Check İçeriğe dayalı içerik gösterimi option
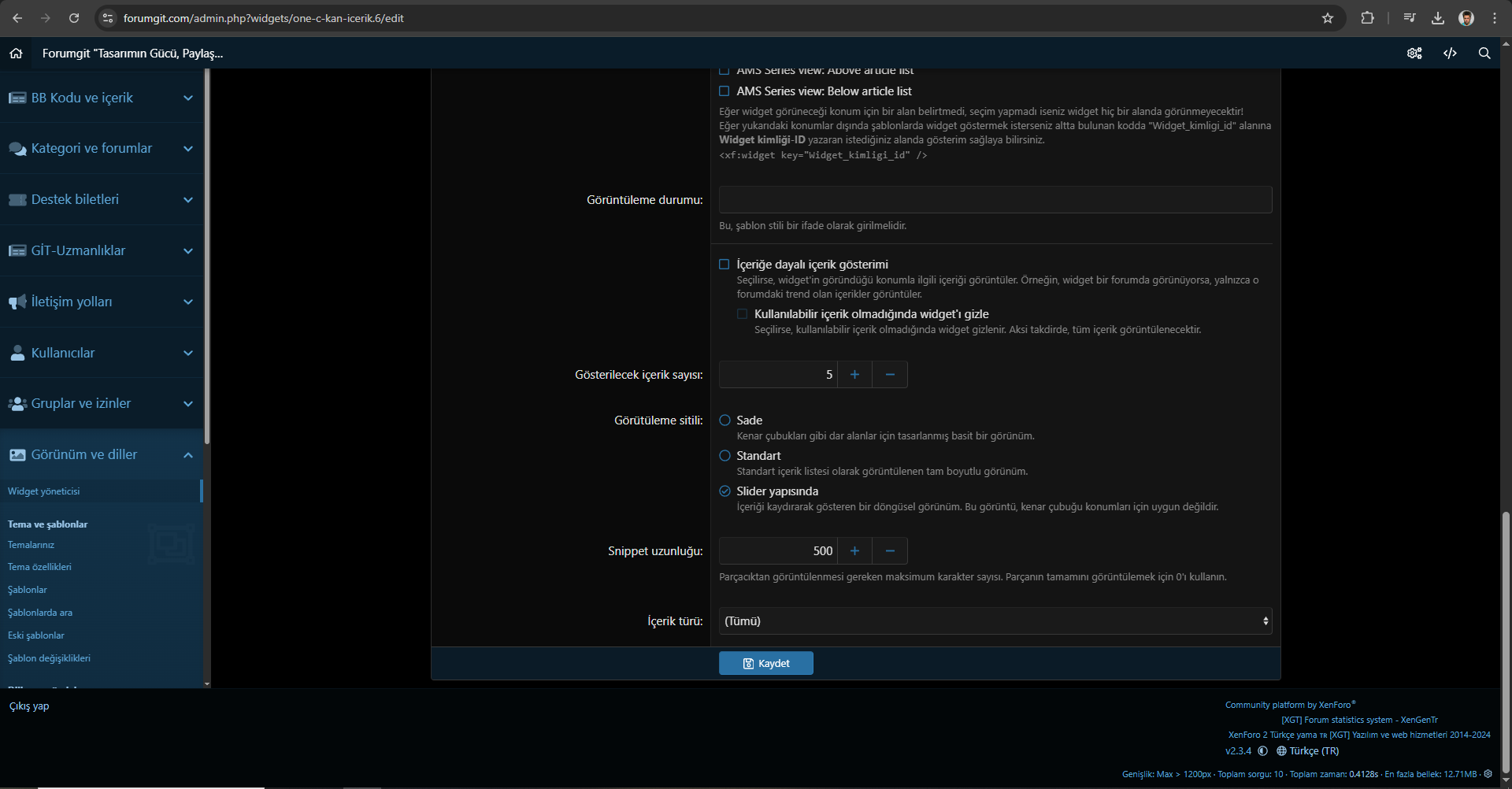This screenshot has width=1512, height=789. pyautogui.click(x=724, y=265)
